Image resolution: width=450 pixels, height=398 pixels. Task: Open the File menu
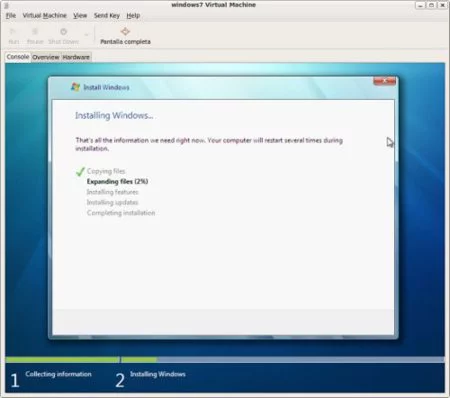point(11,15)
